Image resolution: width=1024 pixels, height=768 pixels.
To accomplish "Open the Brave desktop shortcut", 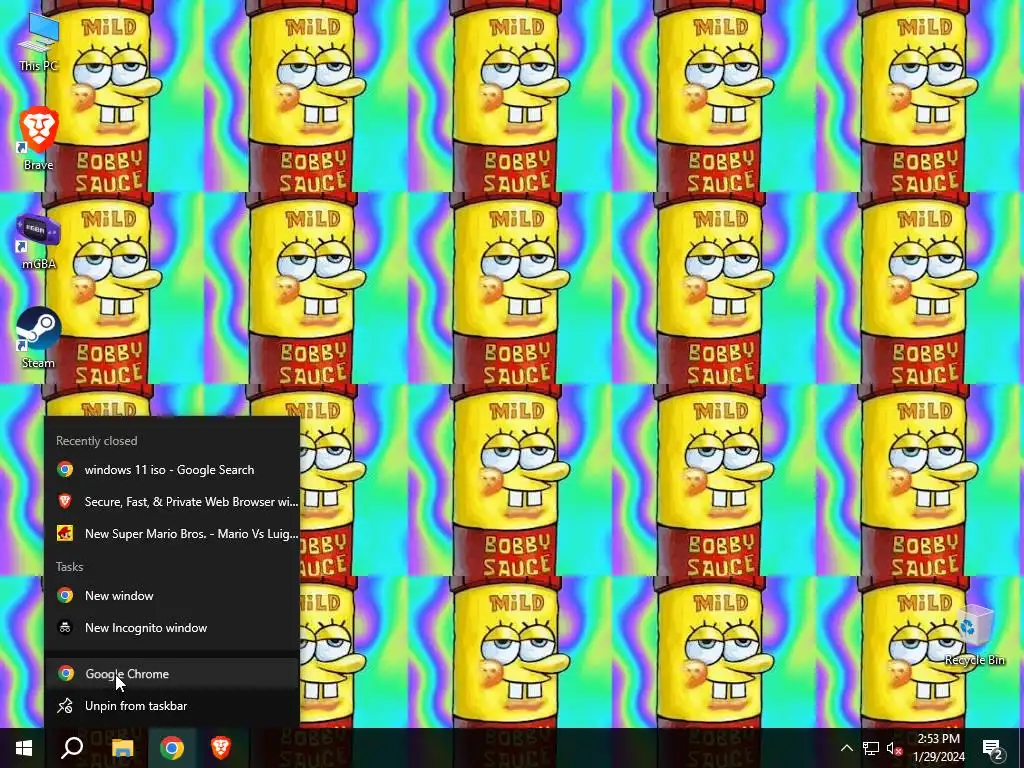I will pyautogui.click(x=39, y=138).
